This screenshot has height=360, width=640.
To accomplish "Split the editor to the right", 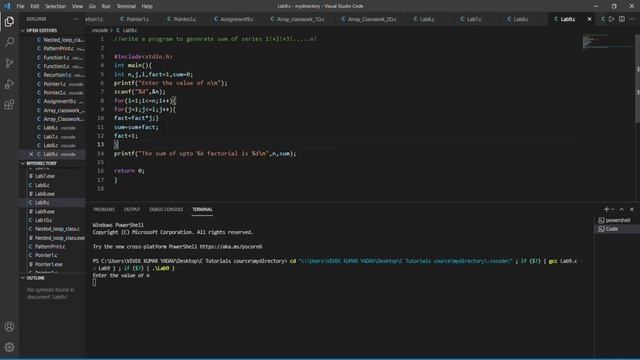I will (x=622, y=19).
